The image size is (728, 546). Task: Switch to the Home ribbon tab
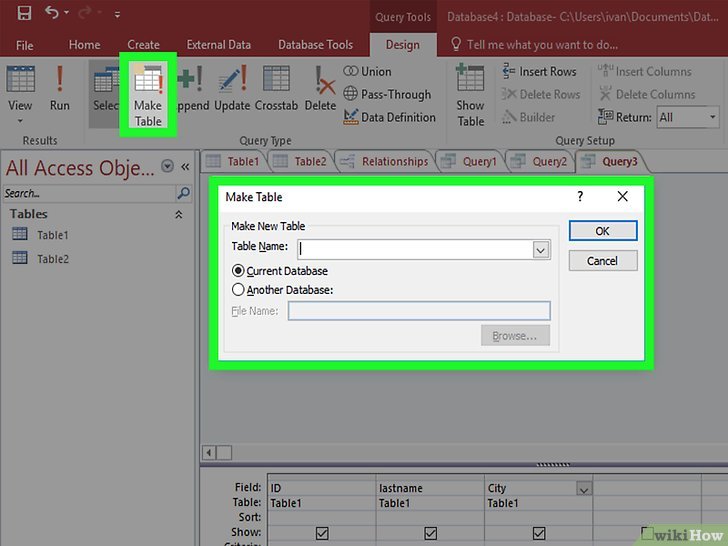coord(84,45)
